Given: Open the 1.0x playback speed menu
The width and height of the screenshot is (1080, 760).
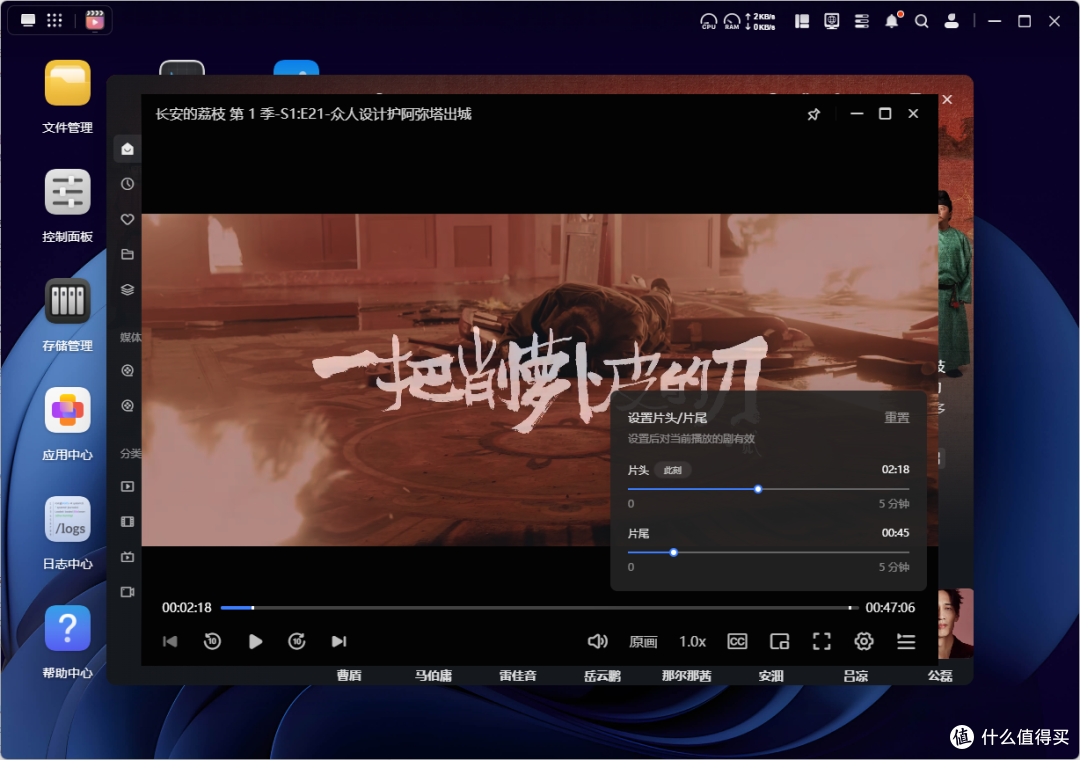Looking at the screenshot, I should tap(692, 642).
